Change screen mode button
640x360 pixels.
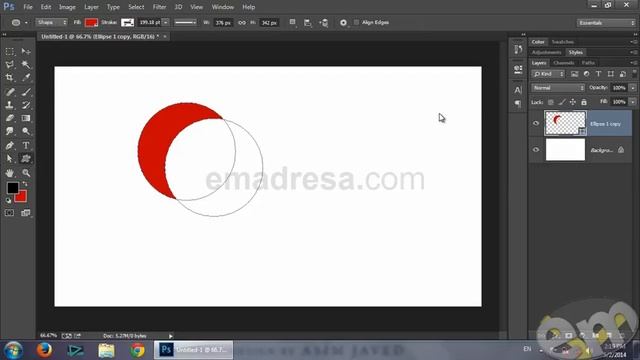point(26,213)
